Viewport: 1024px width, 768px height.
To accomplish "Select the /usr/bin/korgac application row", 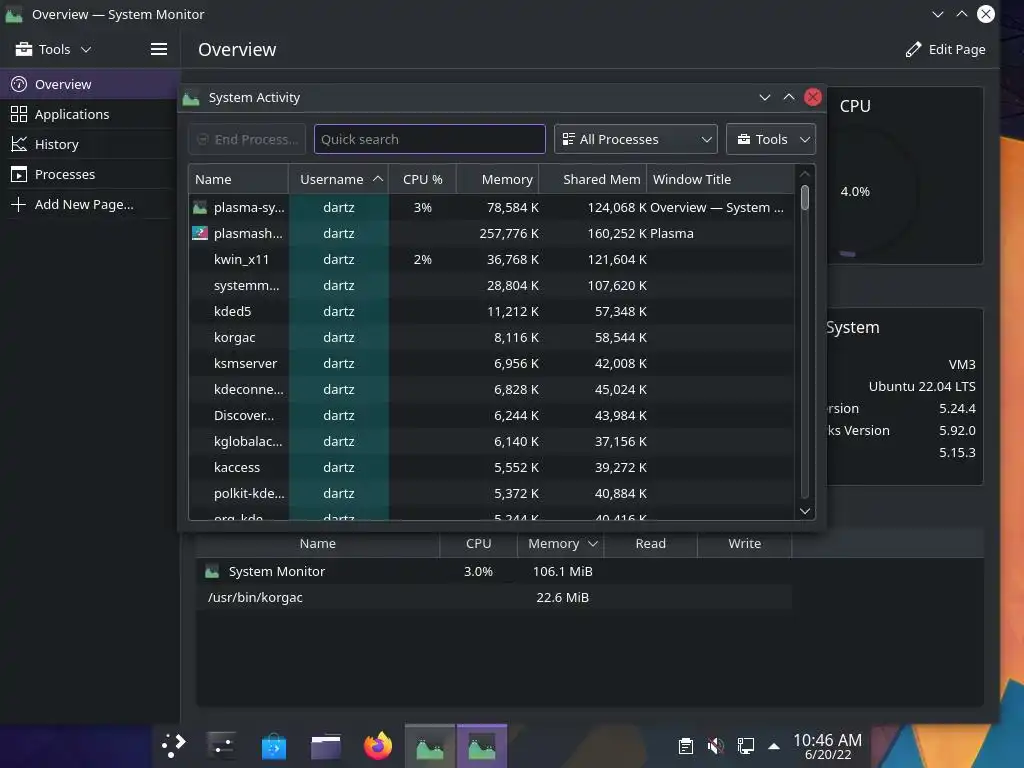I will point(494,598).
